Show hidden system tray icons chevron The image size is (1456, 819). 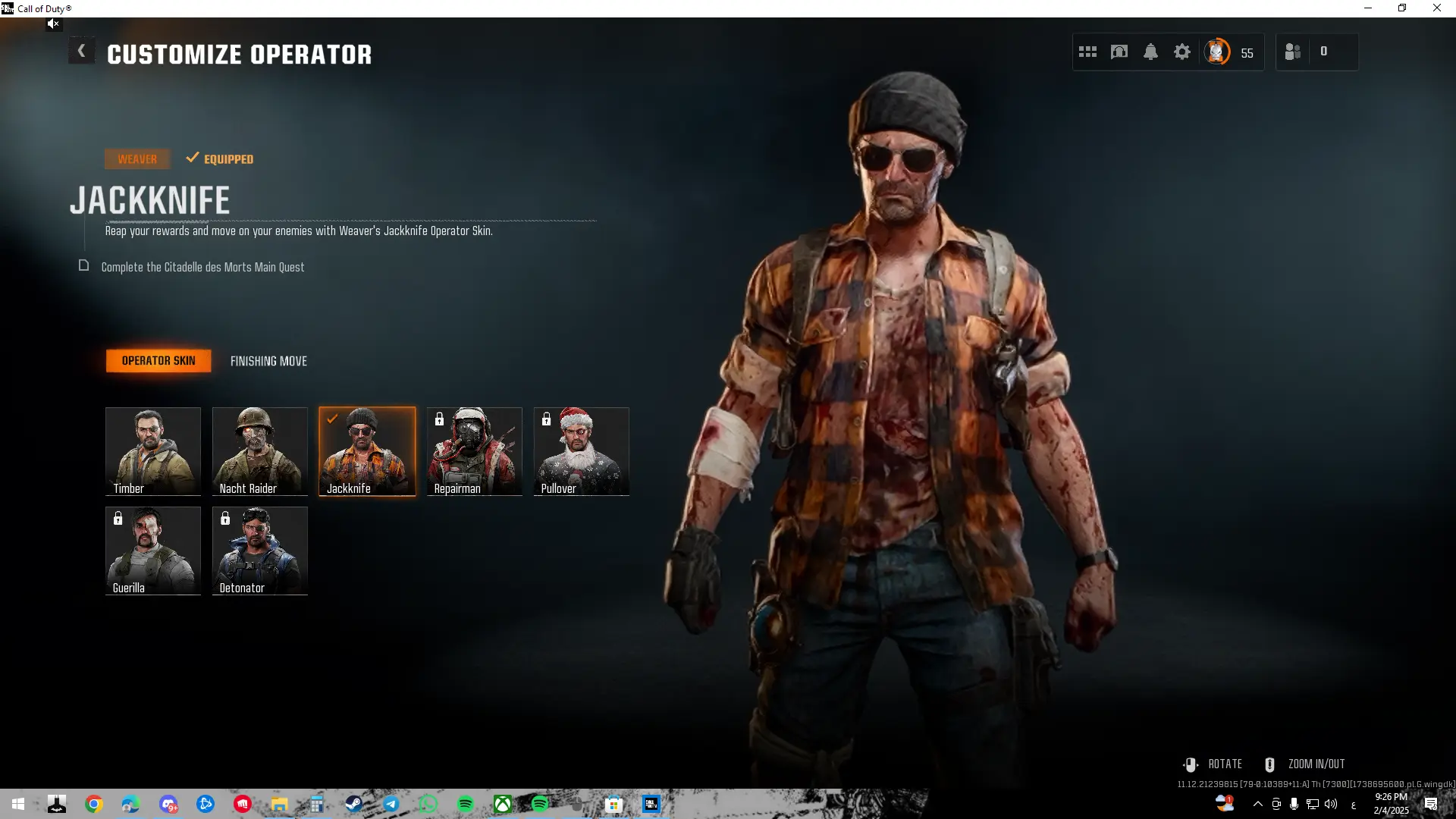pyautogui.click(x=1257, y=805)
